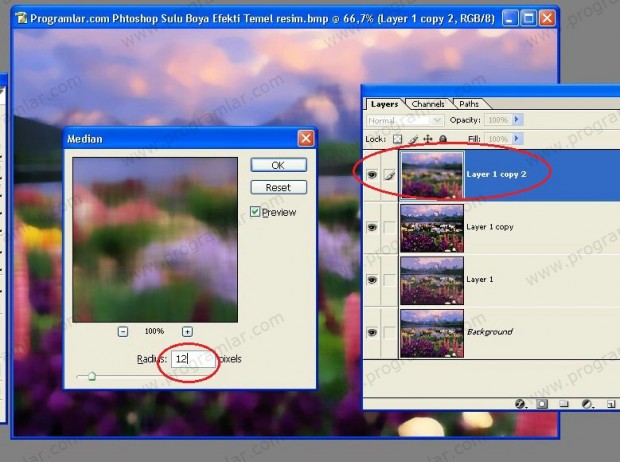Click the 'Opacity:' label in Layers panel
The image size is (620, 462).
pyautogui.click(x=465, y=120)
